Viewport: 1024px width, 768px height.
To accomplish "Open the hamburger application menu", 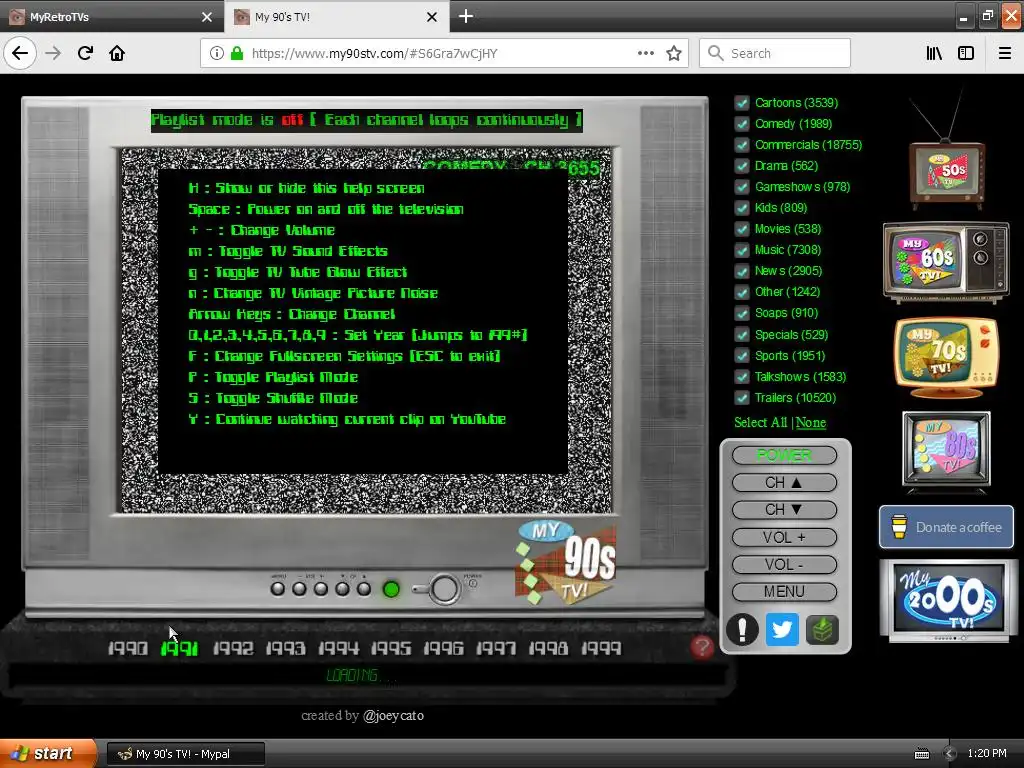I will coord(1005,53).
